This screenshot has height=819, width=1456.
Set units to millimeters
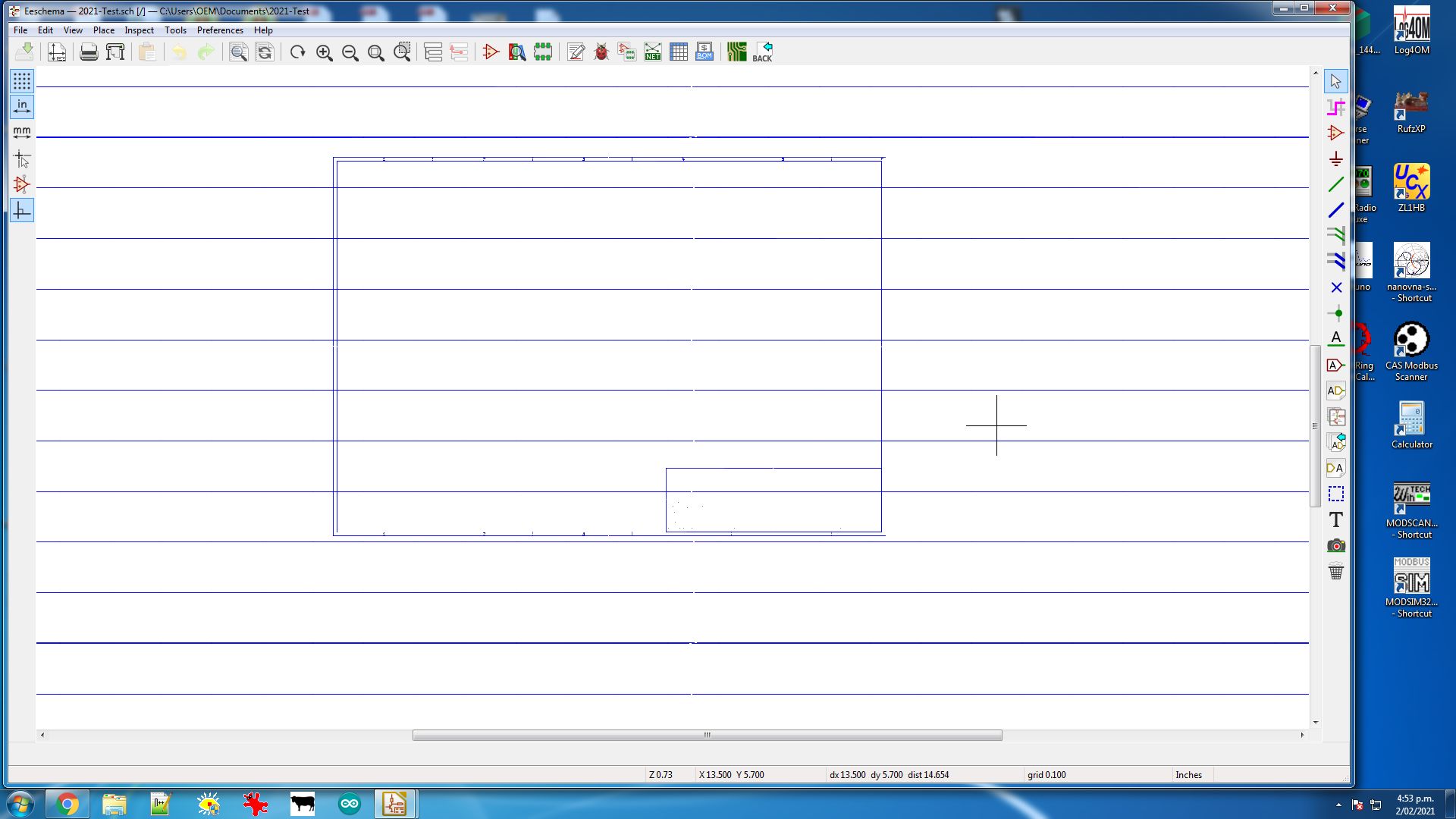pyautogui.click(x=22, y=133)
